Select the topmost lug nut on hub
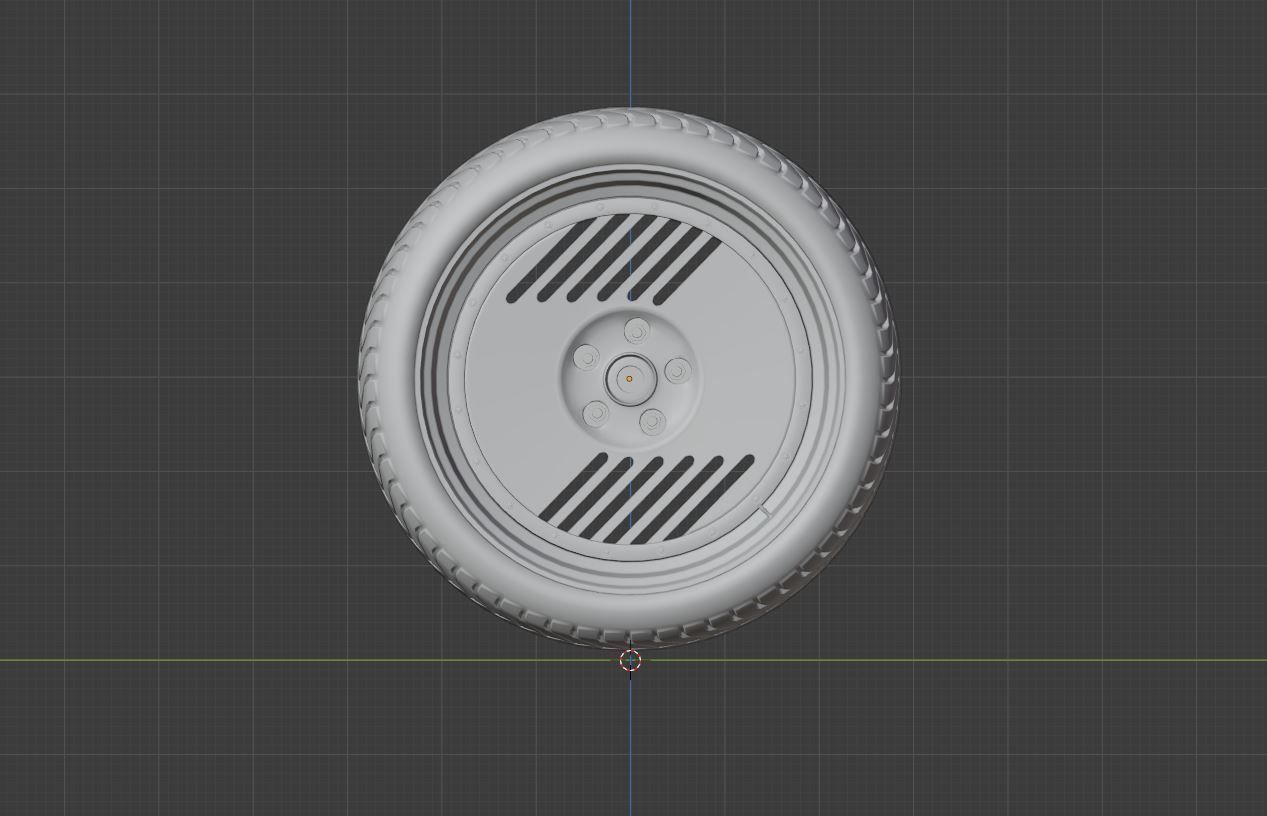 [637, 331]
